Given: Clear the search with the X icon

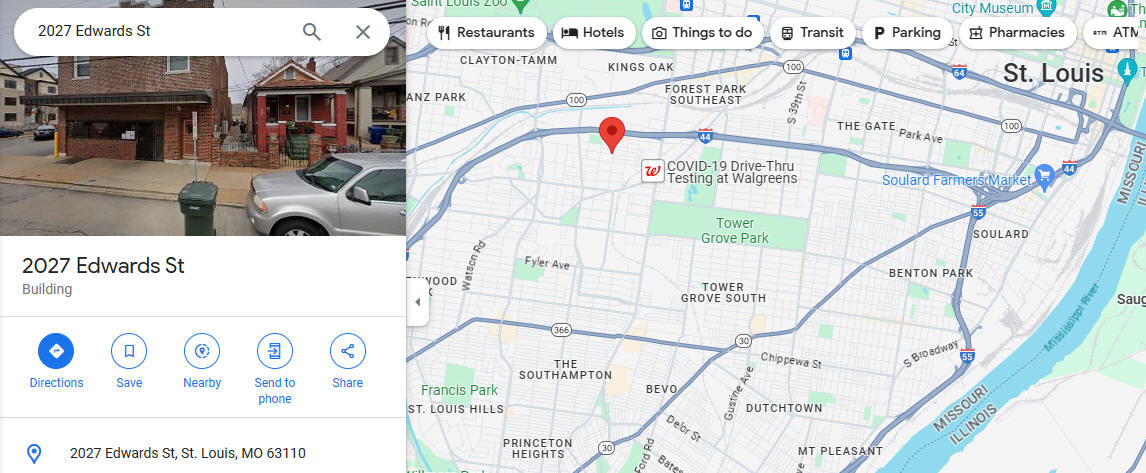Looking at the screenshot, I should [x=363, y=31].
